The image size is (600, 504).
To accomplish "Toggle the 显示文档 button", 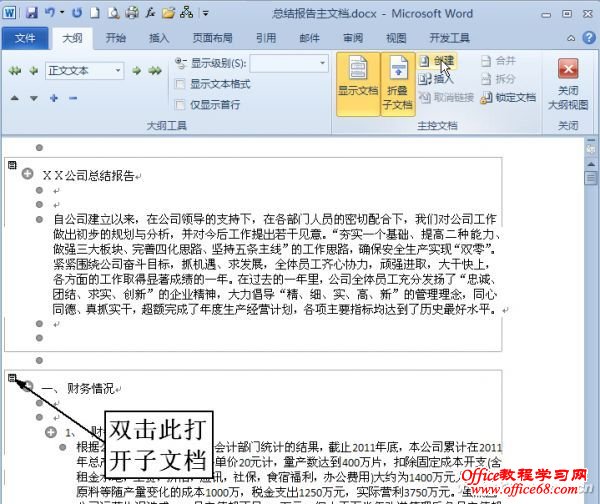I will [358, 84].
